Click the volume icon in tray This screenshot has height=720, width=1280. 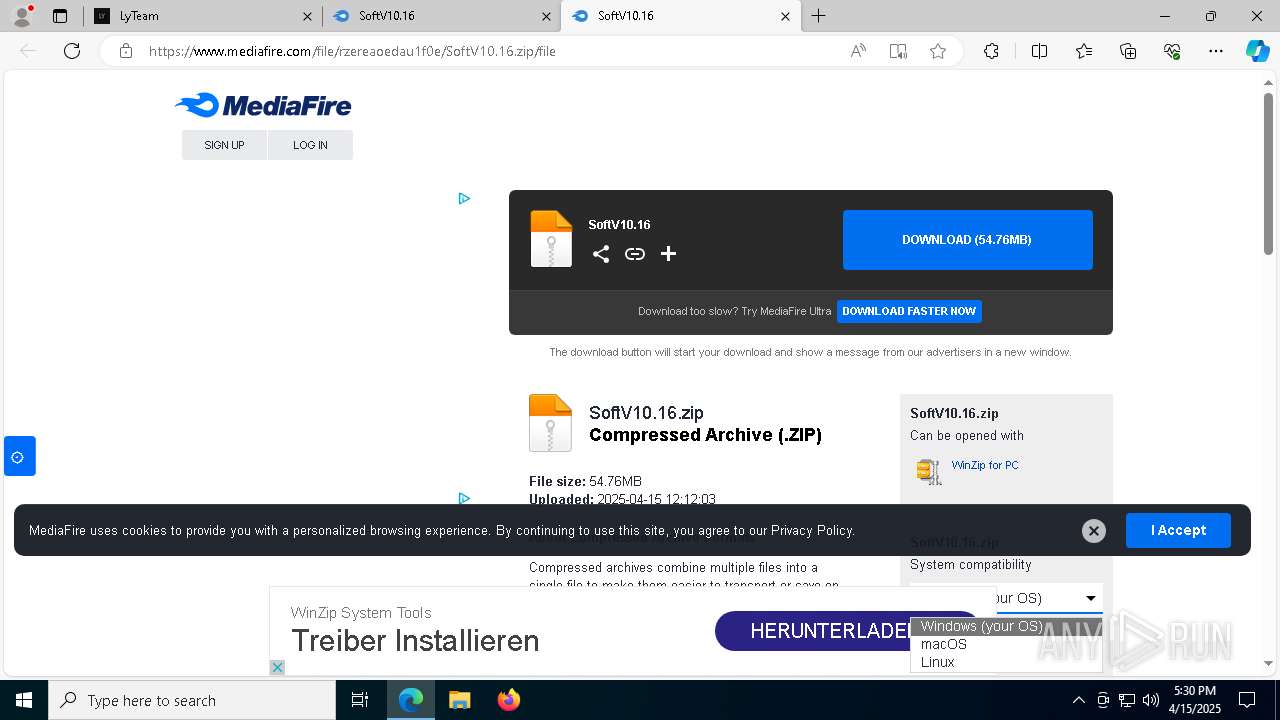click(1151, 700)
